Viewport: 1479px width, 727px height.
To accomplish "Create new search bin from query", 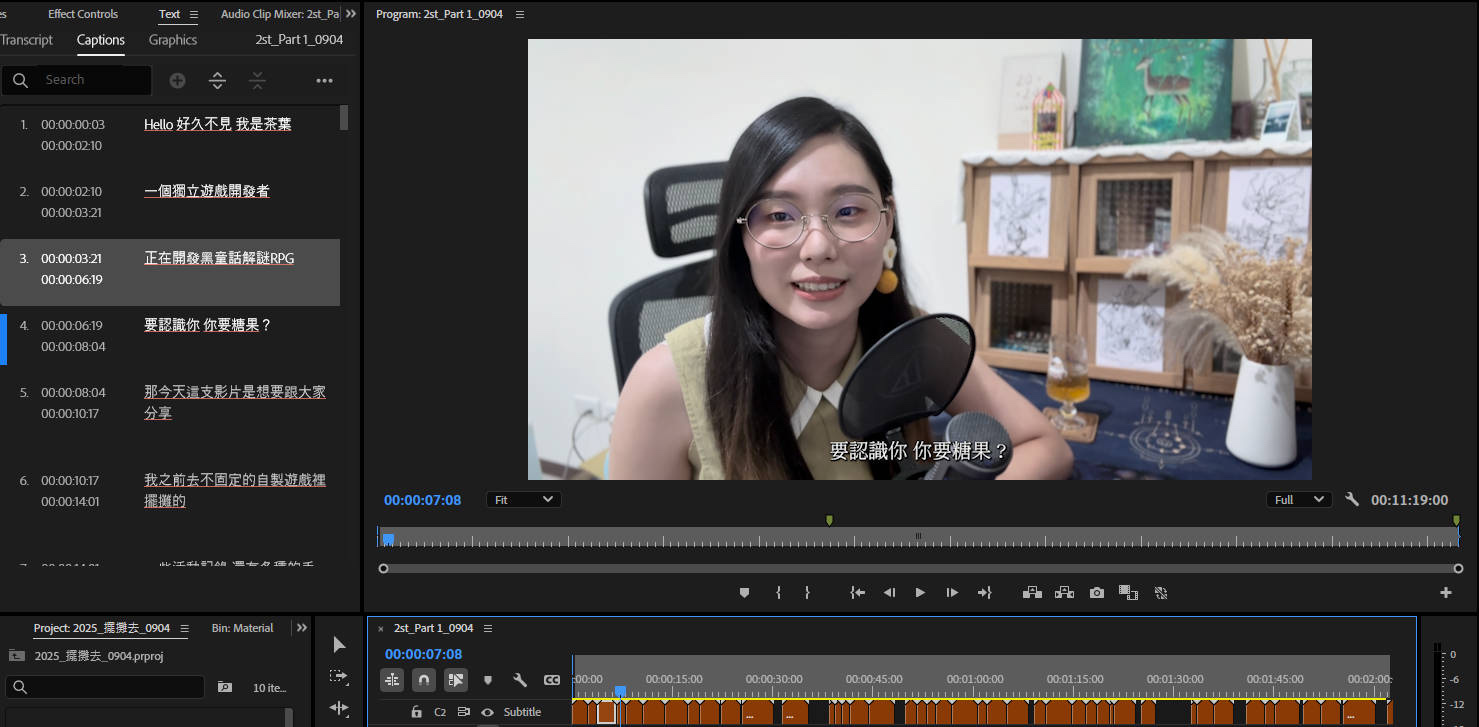I will (225, 687).
